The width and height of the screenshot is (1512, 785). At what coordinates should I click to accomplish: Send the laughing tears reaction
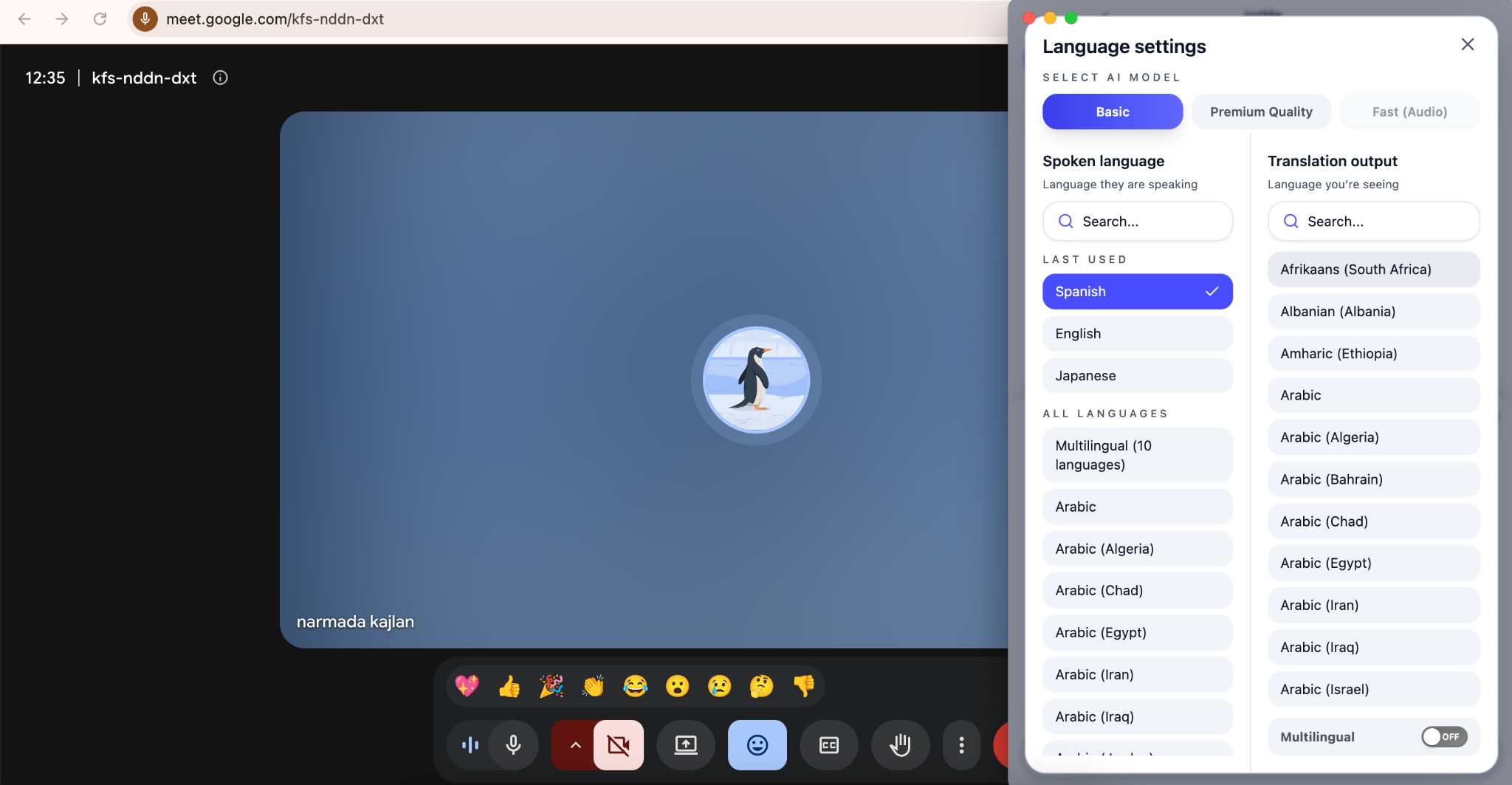(x=636, y=686)
